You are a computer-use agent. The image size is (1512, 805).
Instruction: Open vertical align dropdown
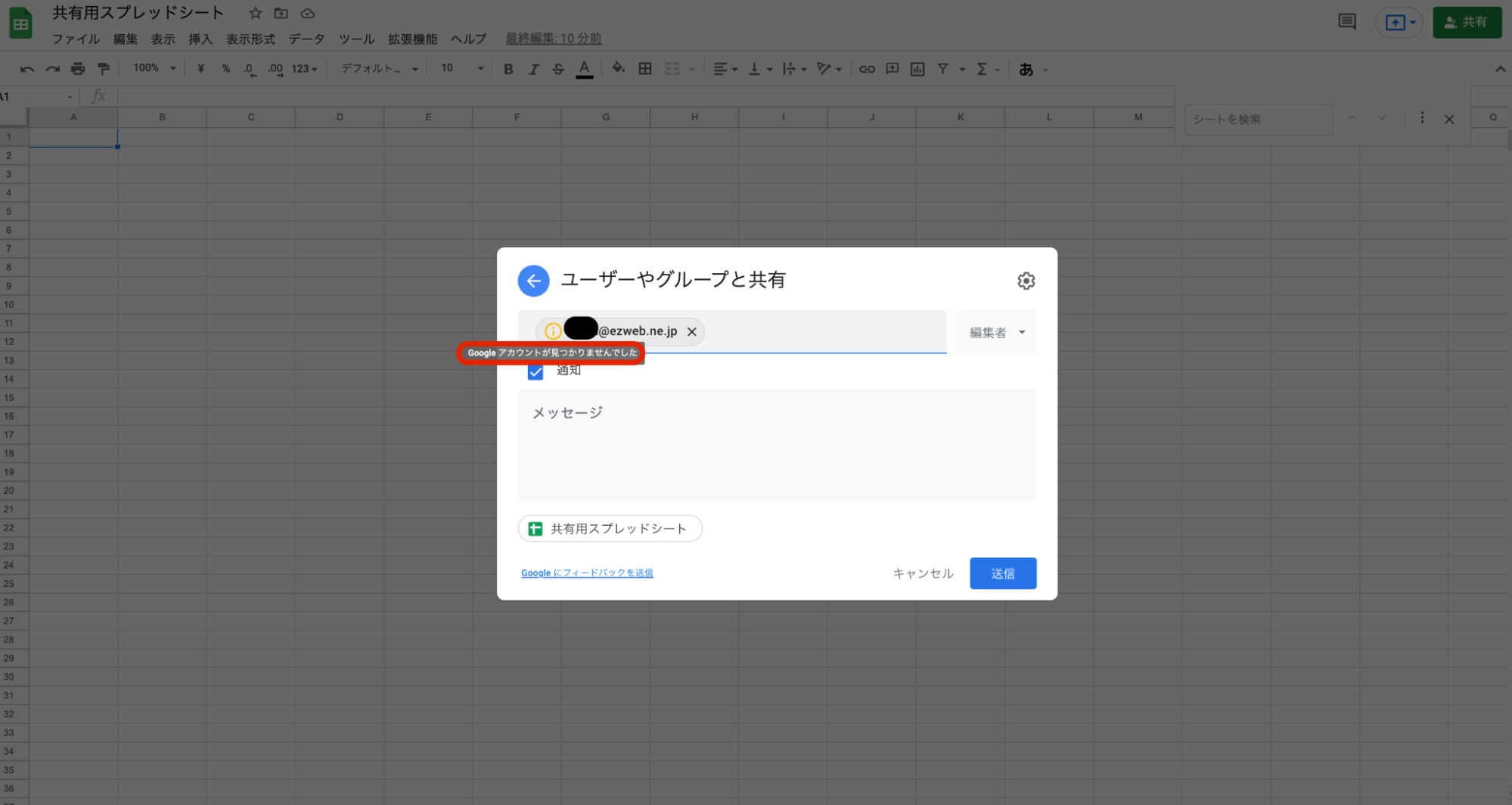tap(760, 69)
